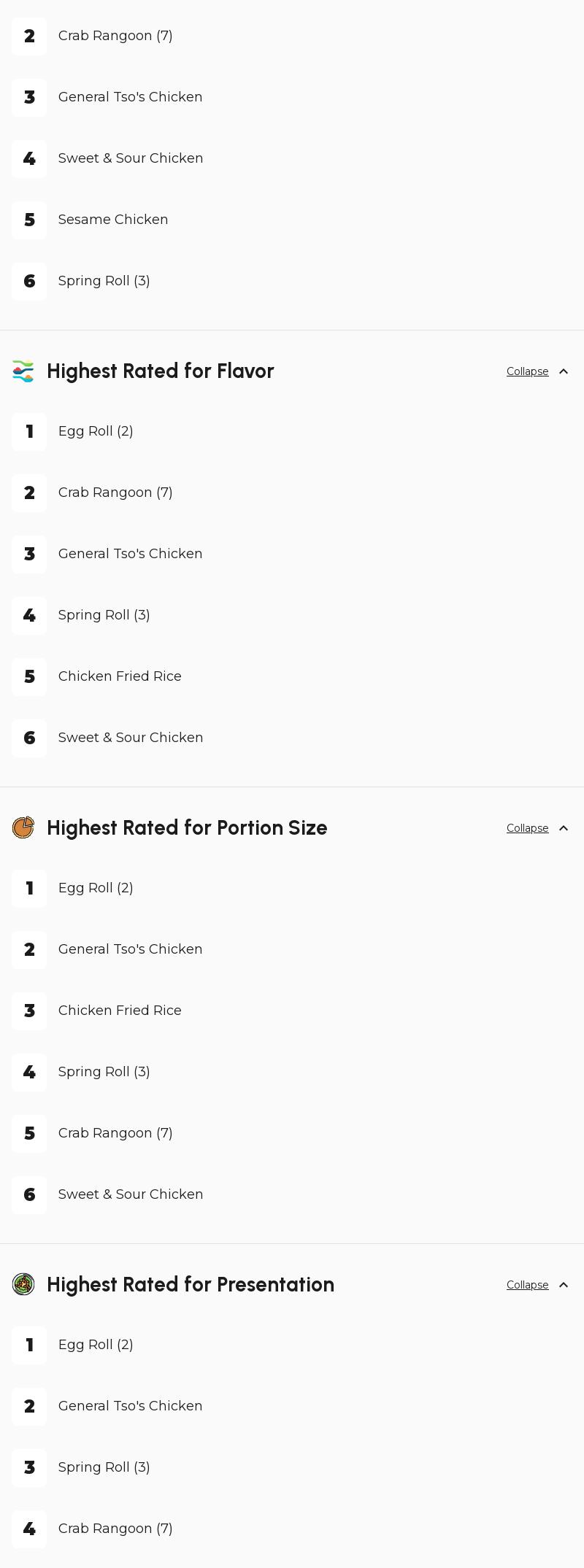Collapse the Highest Rated for Presentation section

pos(527,1285)
